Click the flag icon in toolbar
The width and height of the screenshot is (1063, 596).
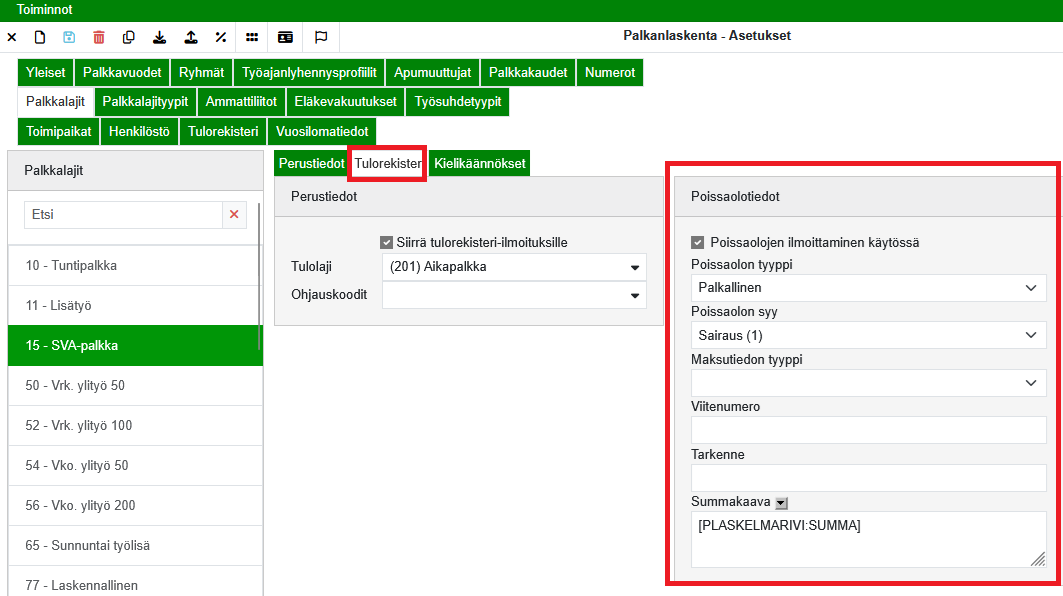[x=321, y=37]
